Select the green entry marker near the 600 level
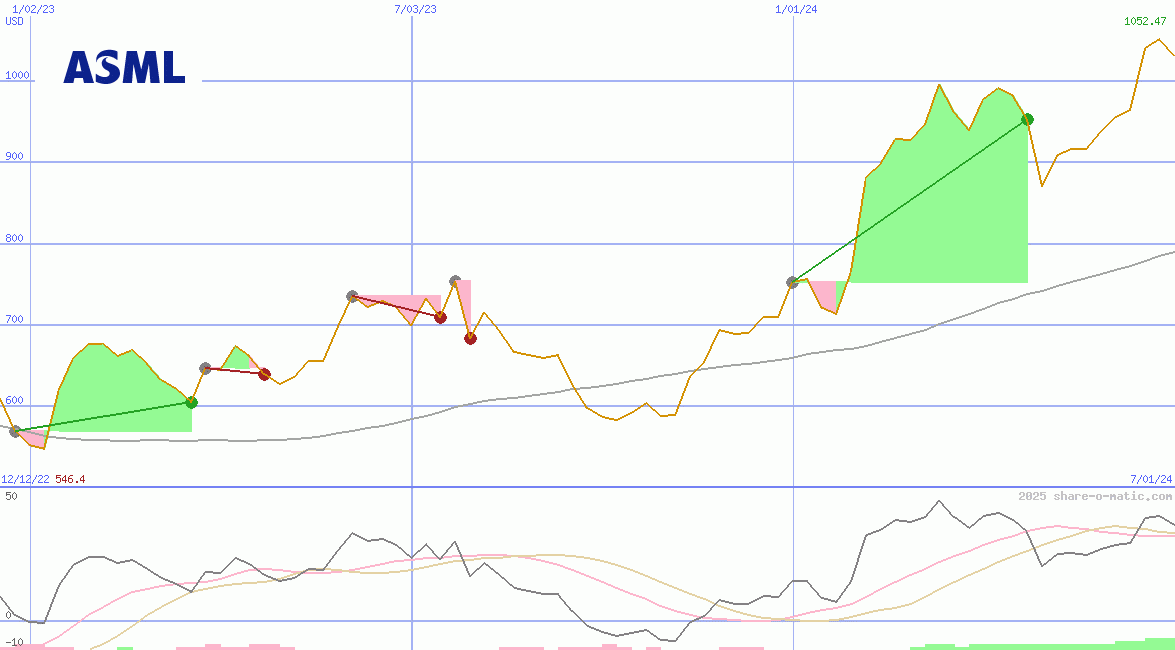Viewport: 1175px width, 650px height. pyautogui.click(x=191, y=403)
